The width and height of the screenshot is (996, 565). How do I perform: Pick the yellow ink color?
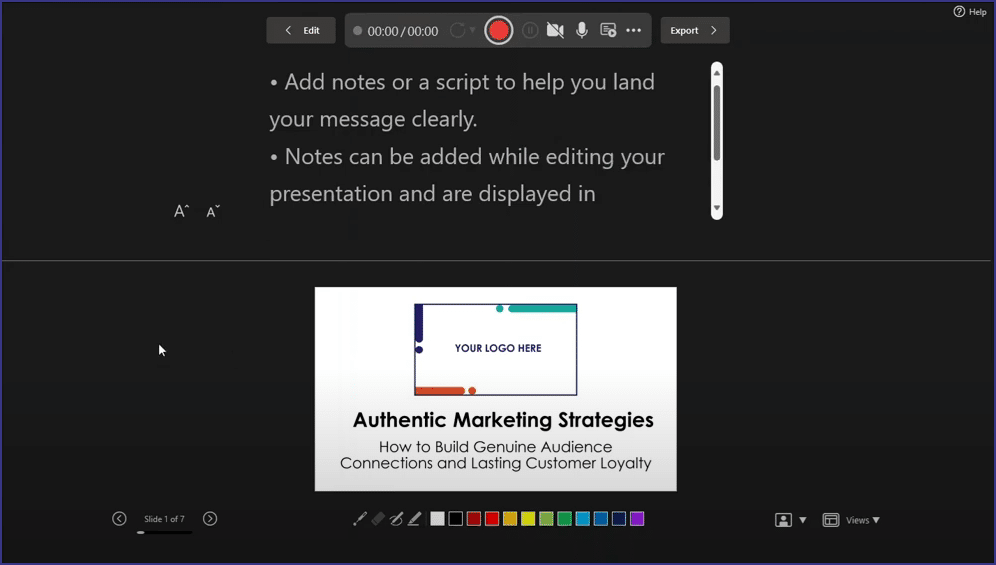click(x=528, y=519)
